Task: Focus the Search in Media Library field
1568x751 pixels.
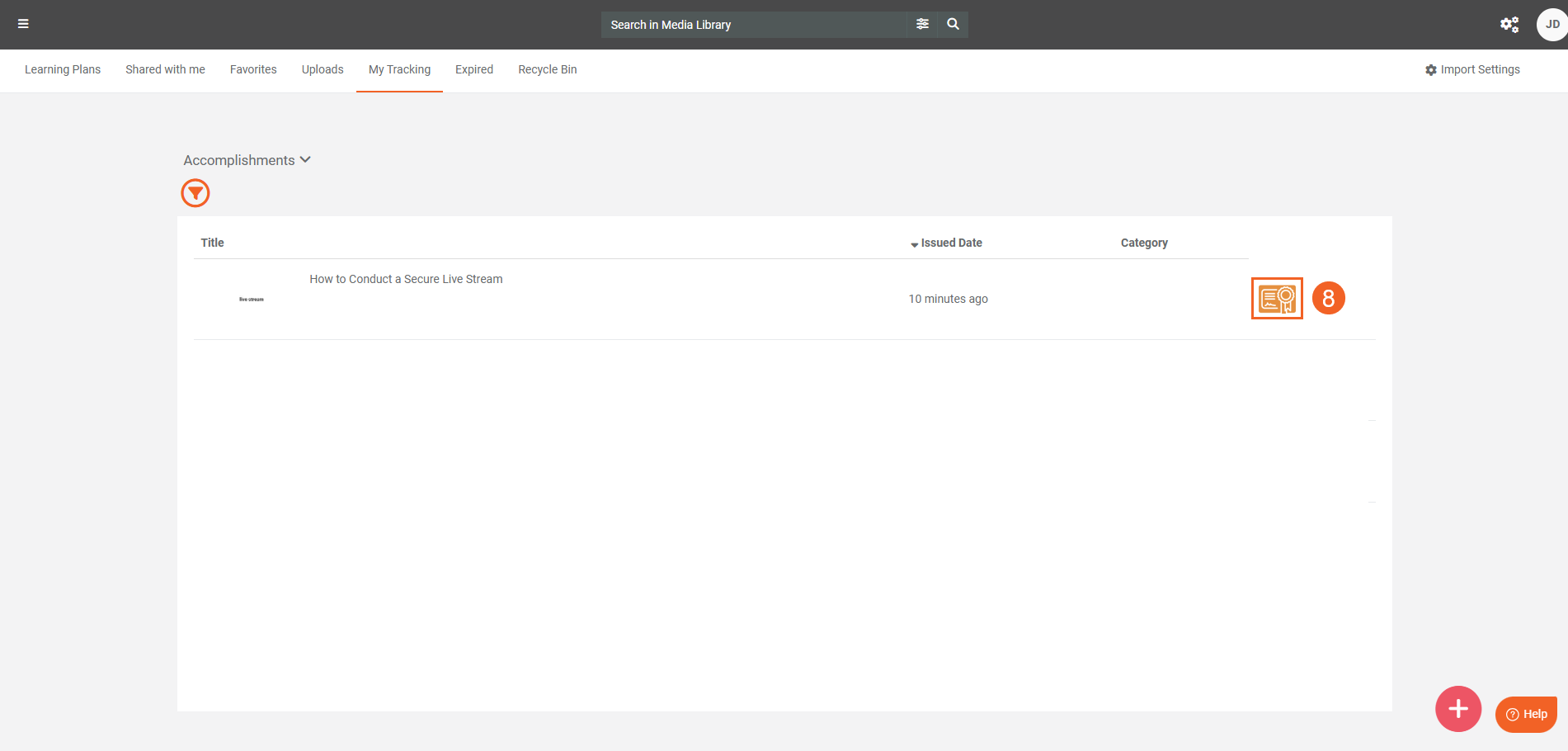Action: click(753, 25)
